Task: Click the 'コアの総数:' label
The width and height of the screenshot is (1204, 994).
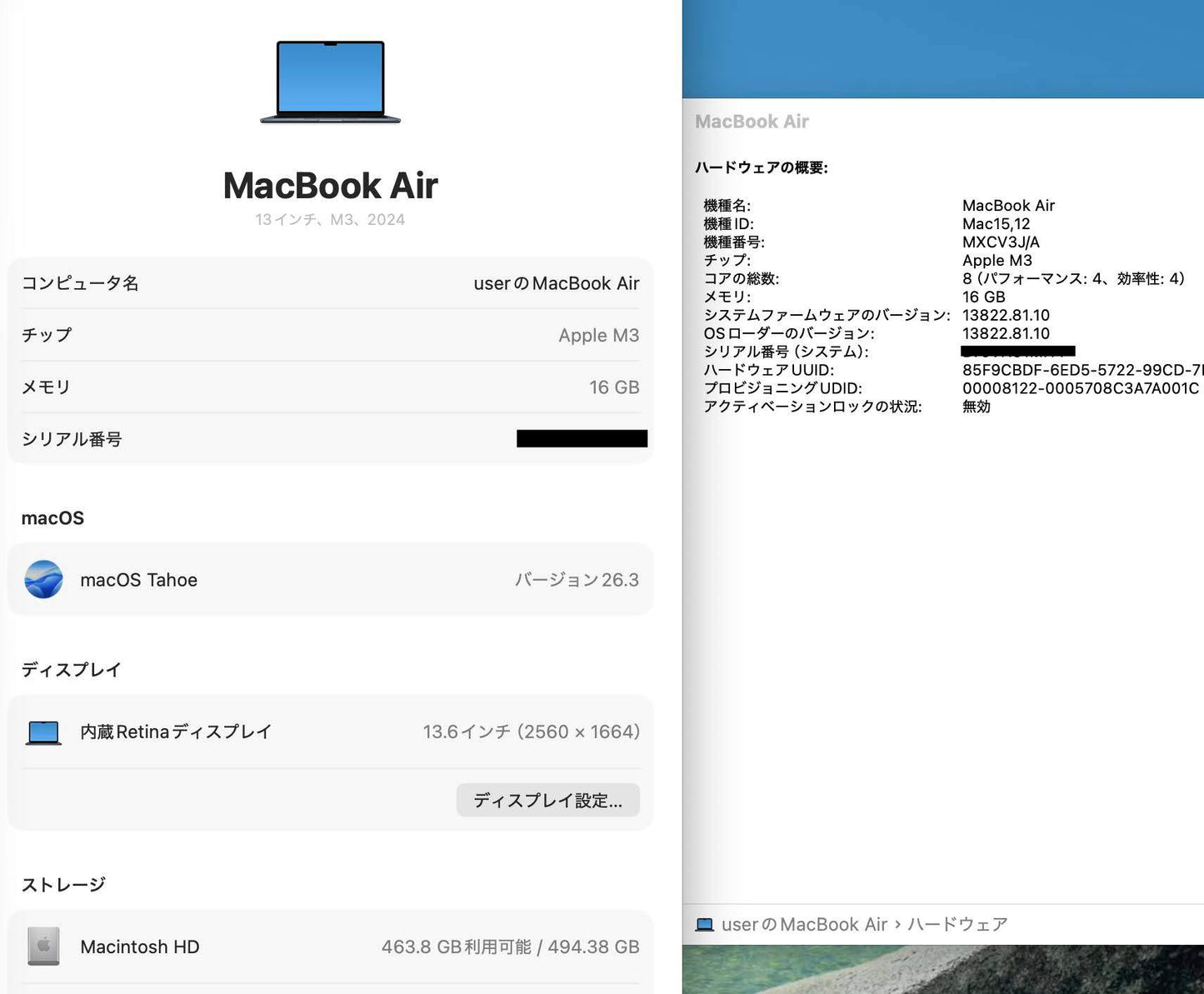Action: (742, 278)
